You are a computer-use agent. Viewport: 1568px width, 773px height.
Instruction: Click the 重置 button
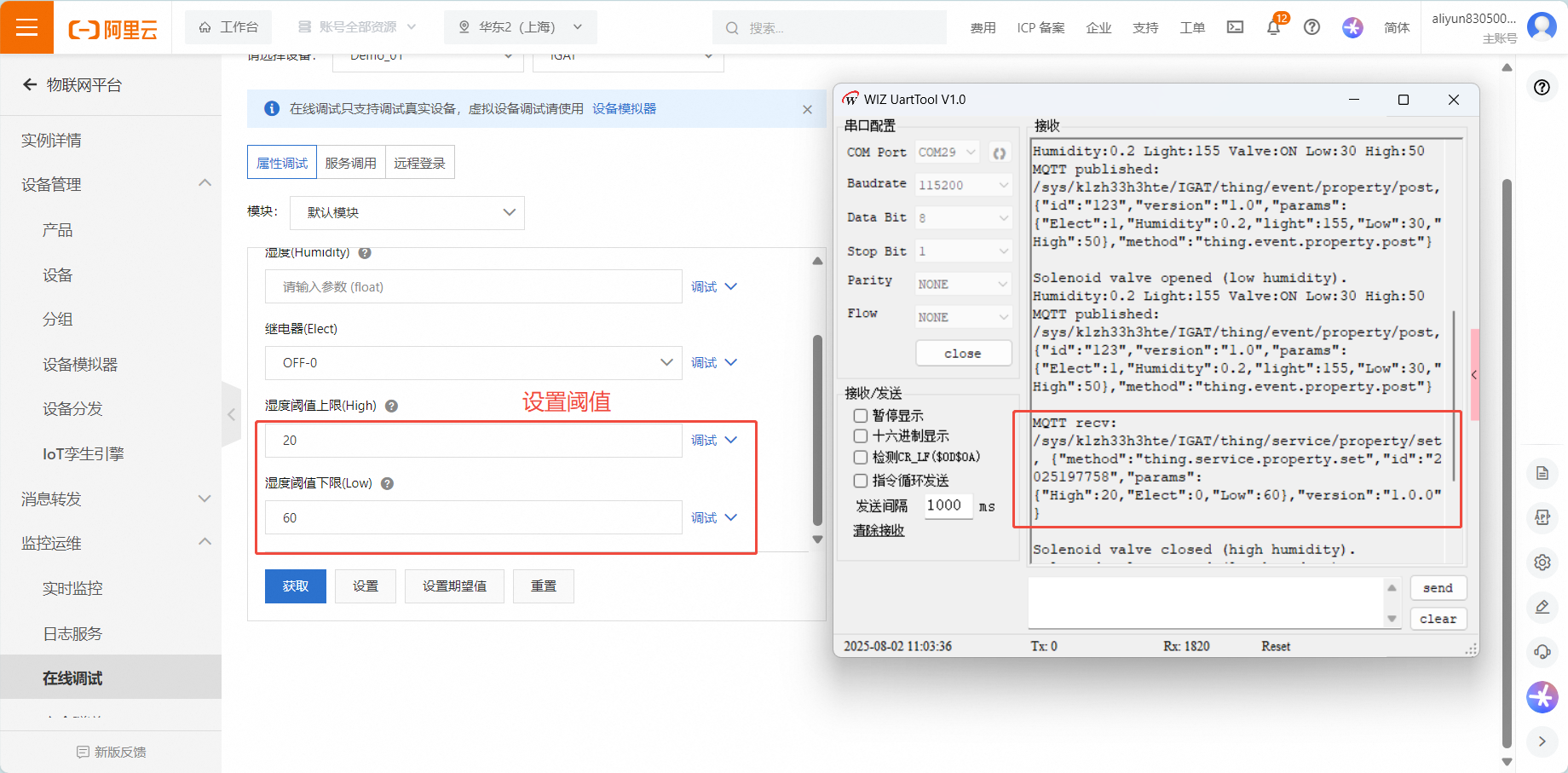coord(544,586)
